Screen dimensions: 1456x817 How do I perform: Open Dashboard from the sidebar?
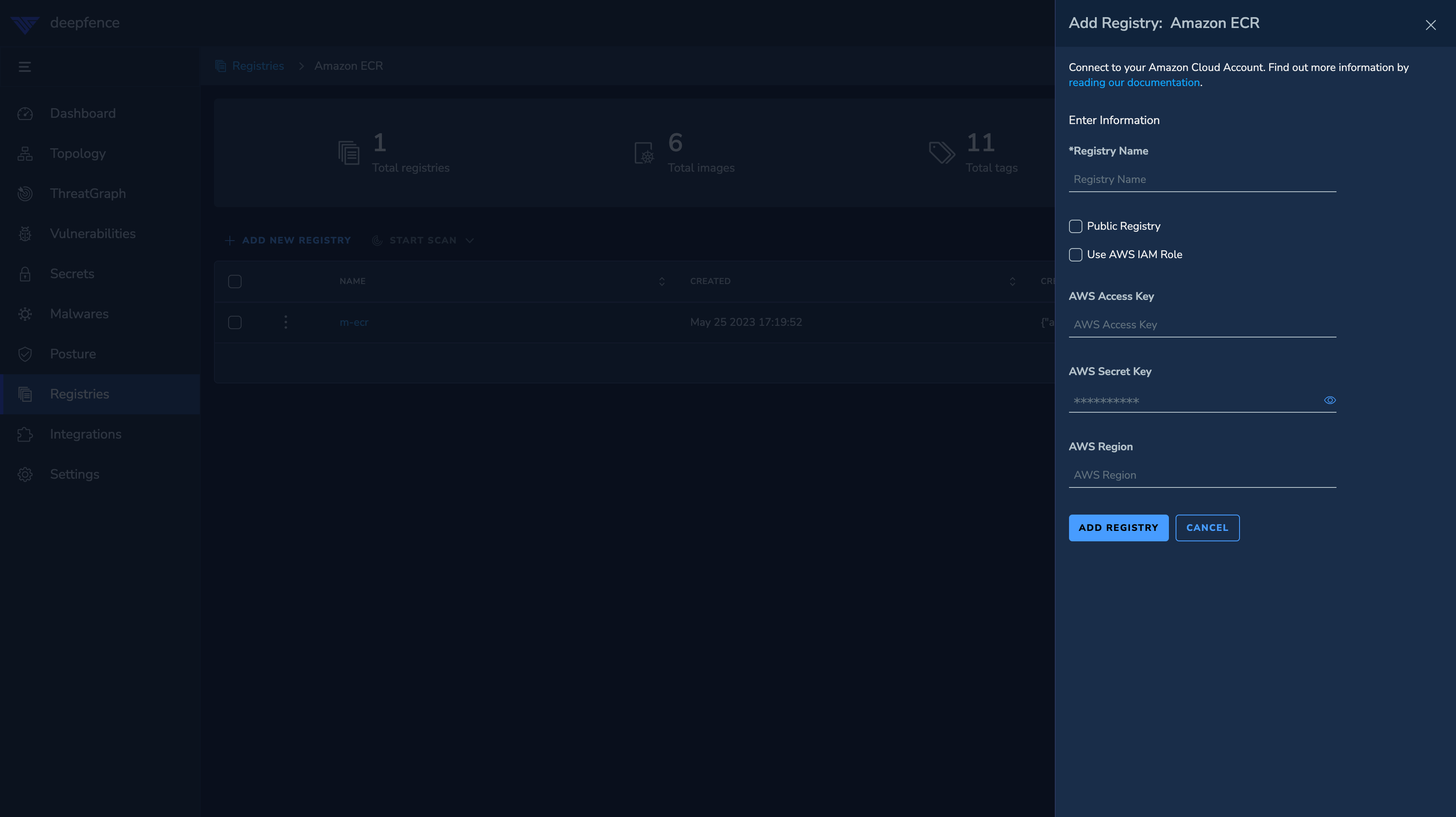100,114
